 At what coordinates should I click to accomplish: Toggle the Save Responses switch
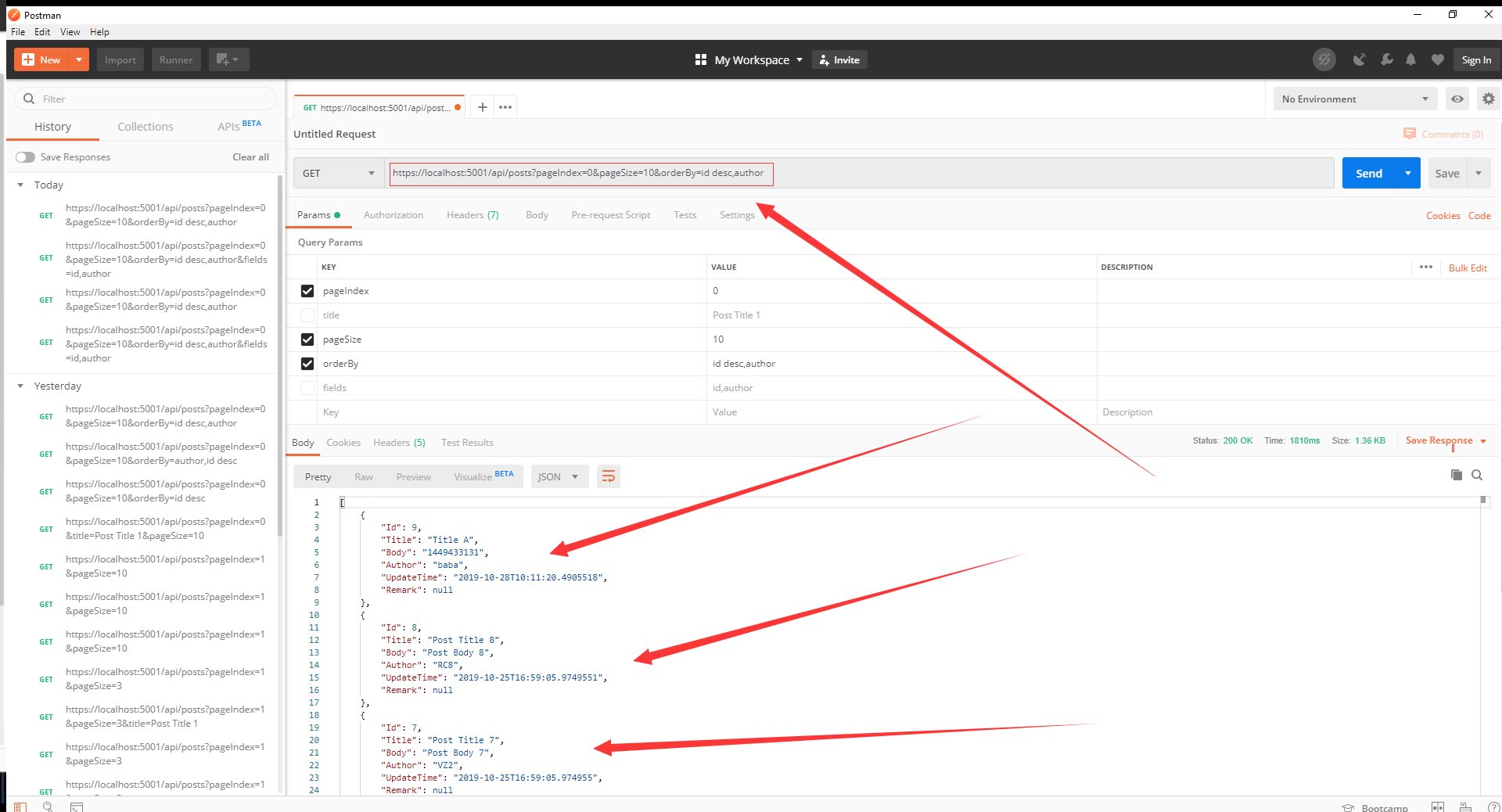tap(25, 157)
